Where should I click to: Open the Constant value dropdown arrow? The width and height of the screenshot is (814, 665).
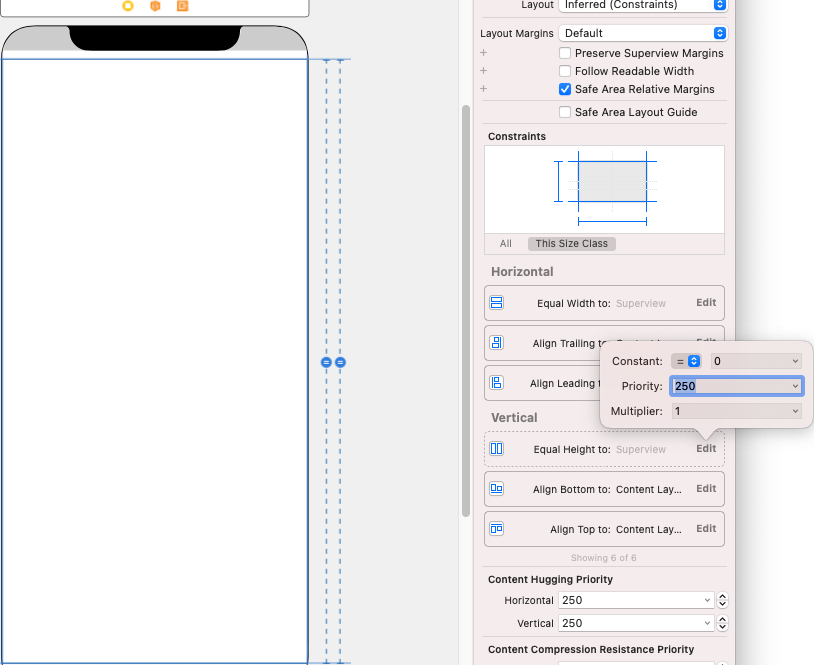point(795,361)
